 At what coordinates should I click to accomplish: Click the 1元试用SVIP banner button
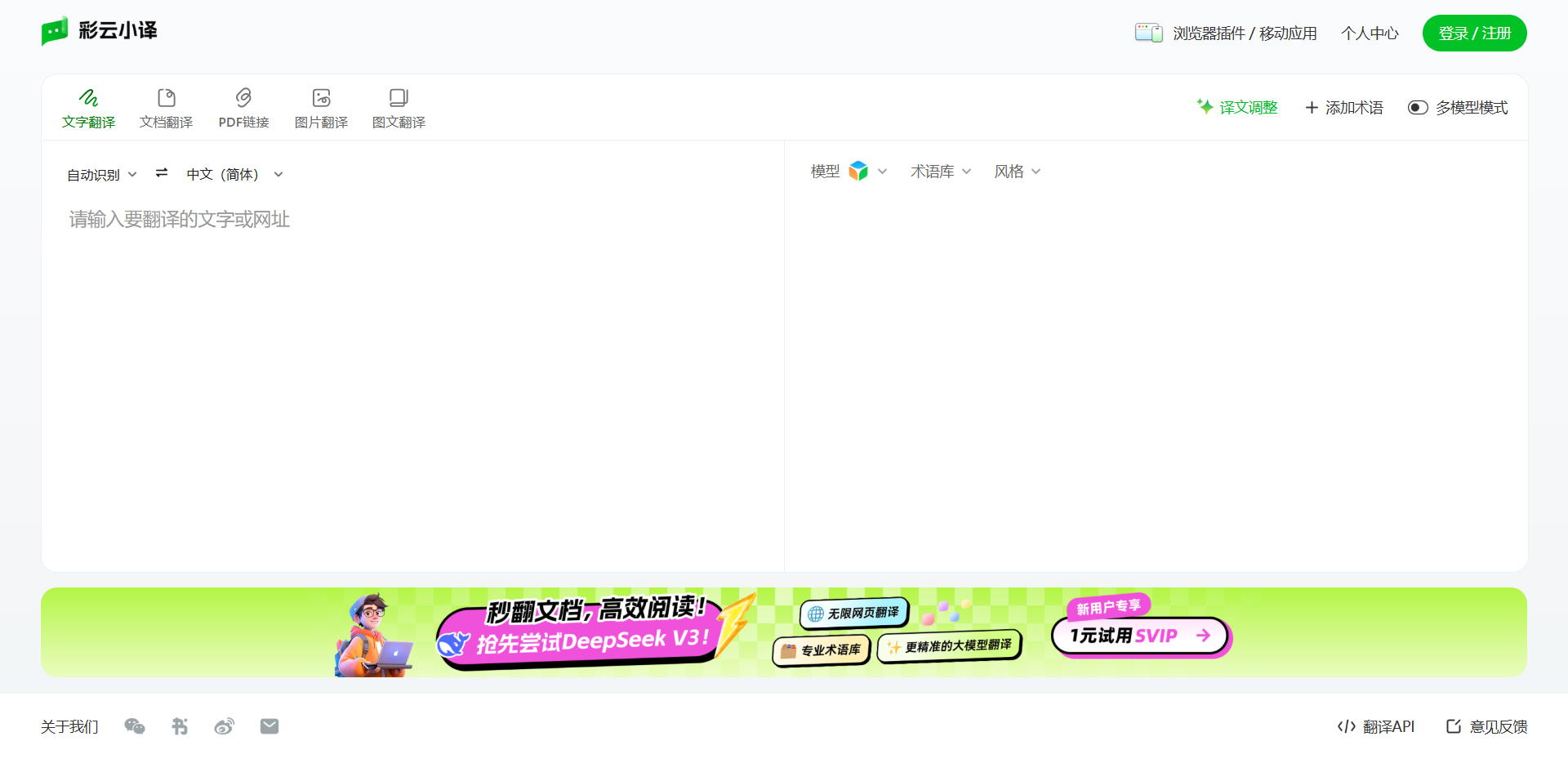click(x=1140, y=635)
